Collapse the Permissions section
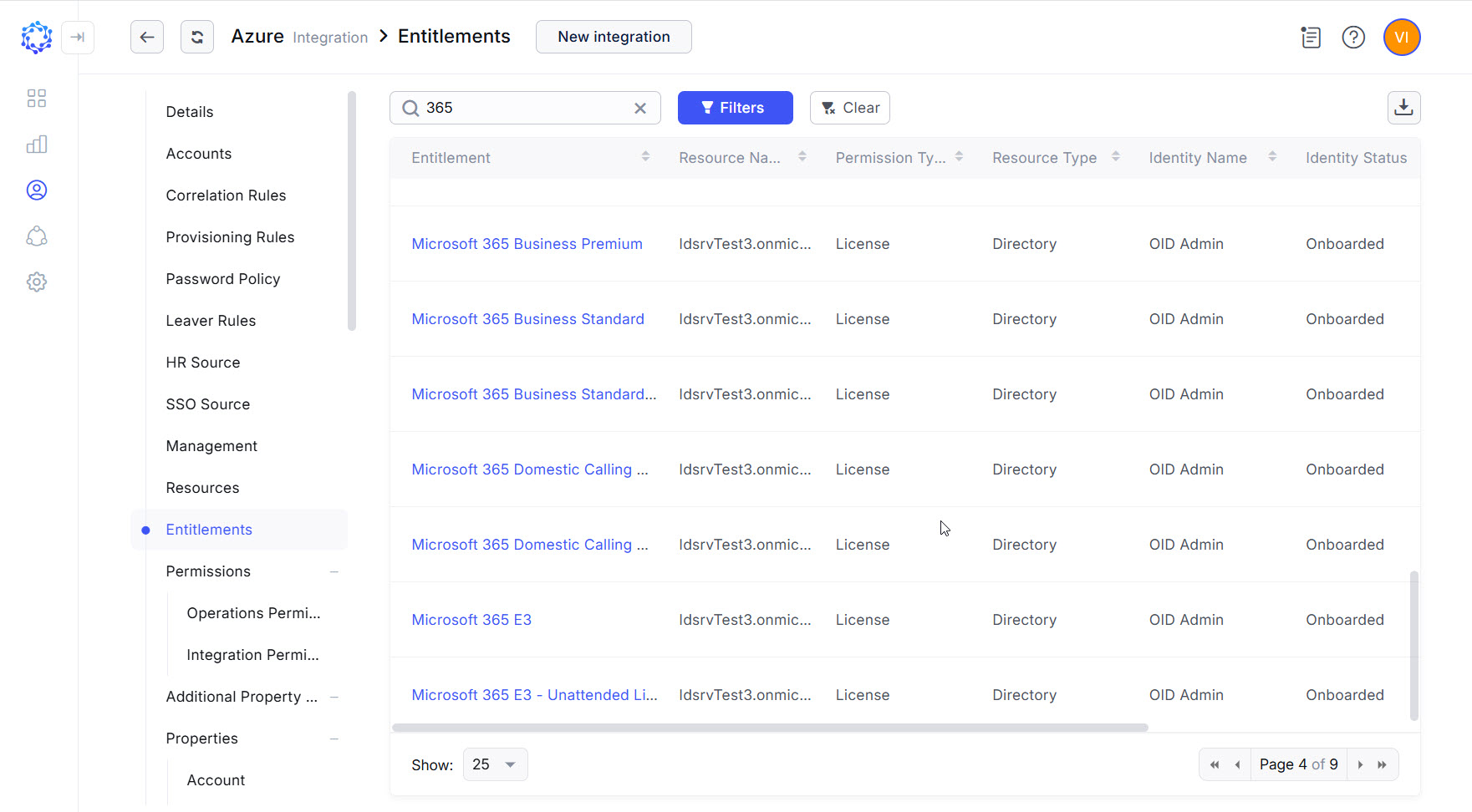1472x812 pixels. (x=334, y=571)
